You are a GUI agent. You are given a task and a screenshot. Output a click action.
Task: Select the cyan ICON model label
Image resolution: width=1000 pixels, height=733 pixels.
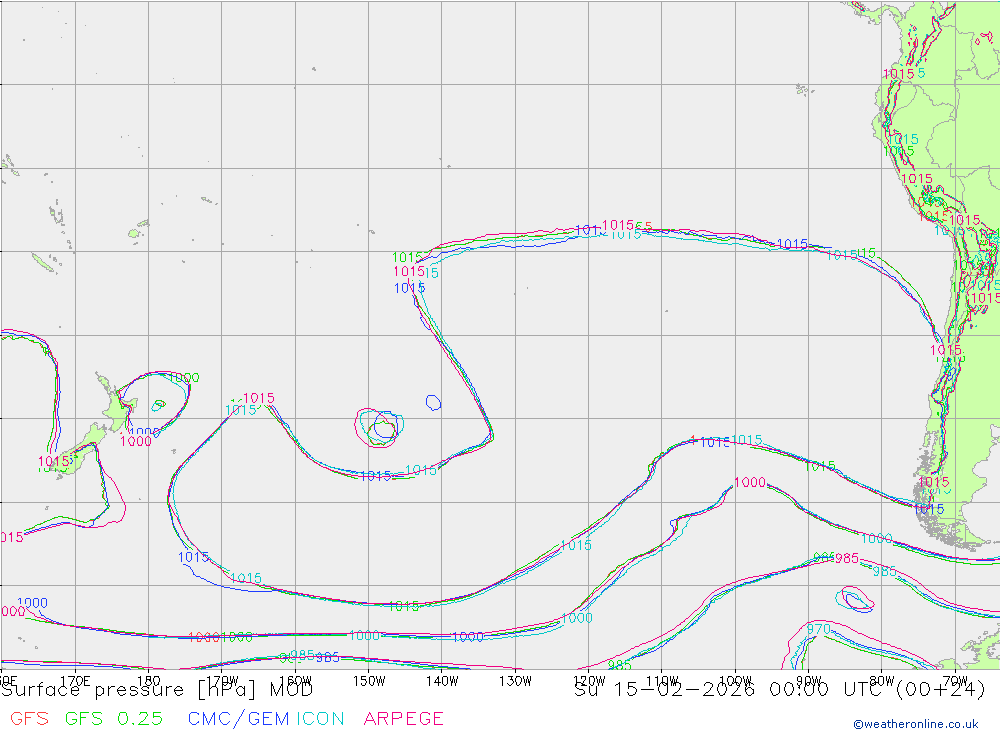tap(321, 718)
